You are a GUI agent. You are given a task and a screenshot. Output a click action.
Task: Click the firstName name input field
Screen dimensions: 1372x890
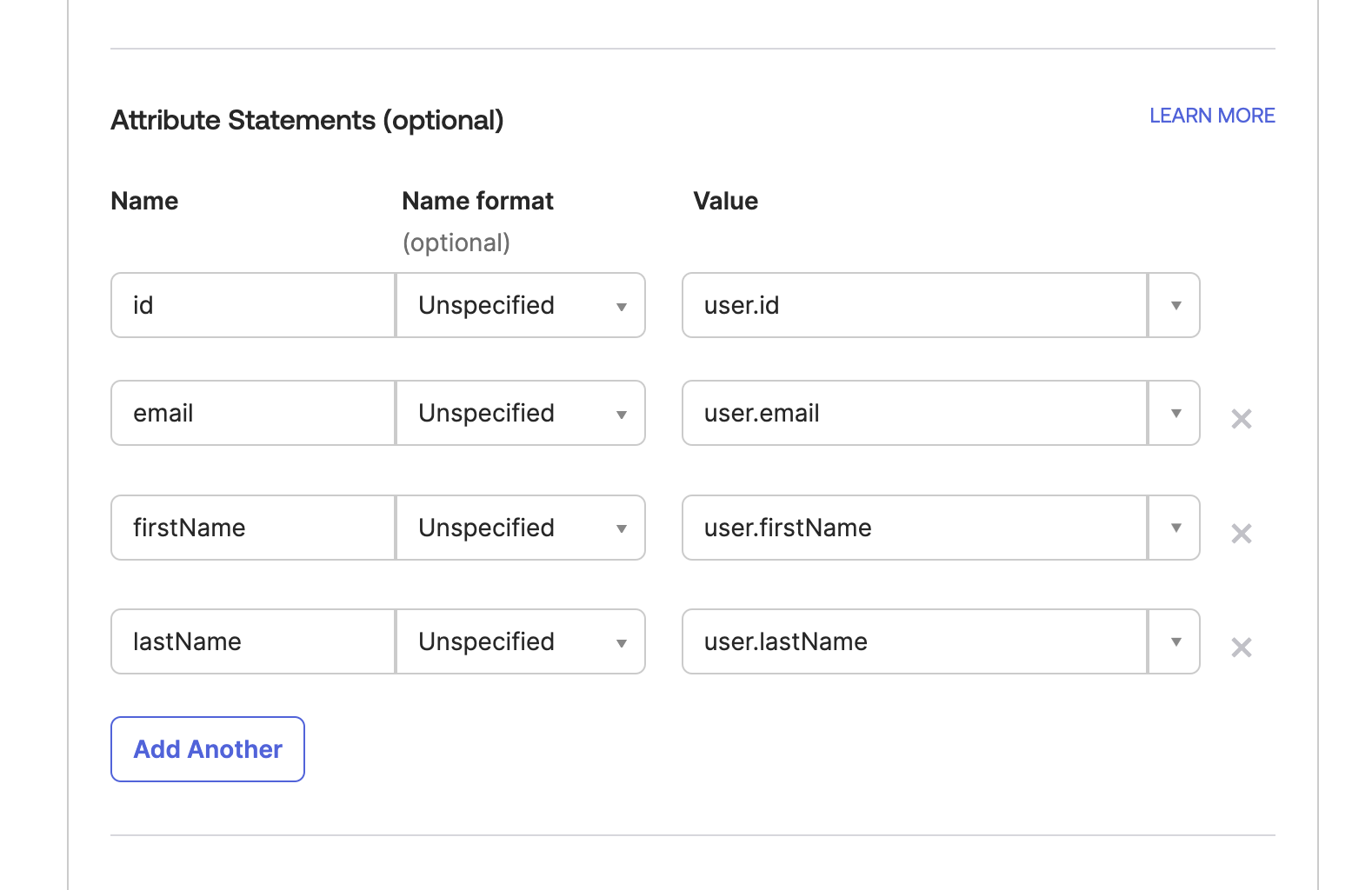coord(253,528)
